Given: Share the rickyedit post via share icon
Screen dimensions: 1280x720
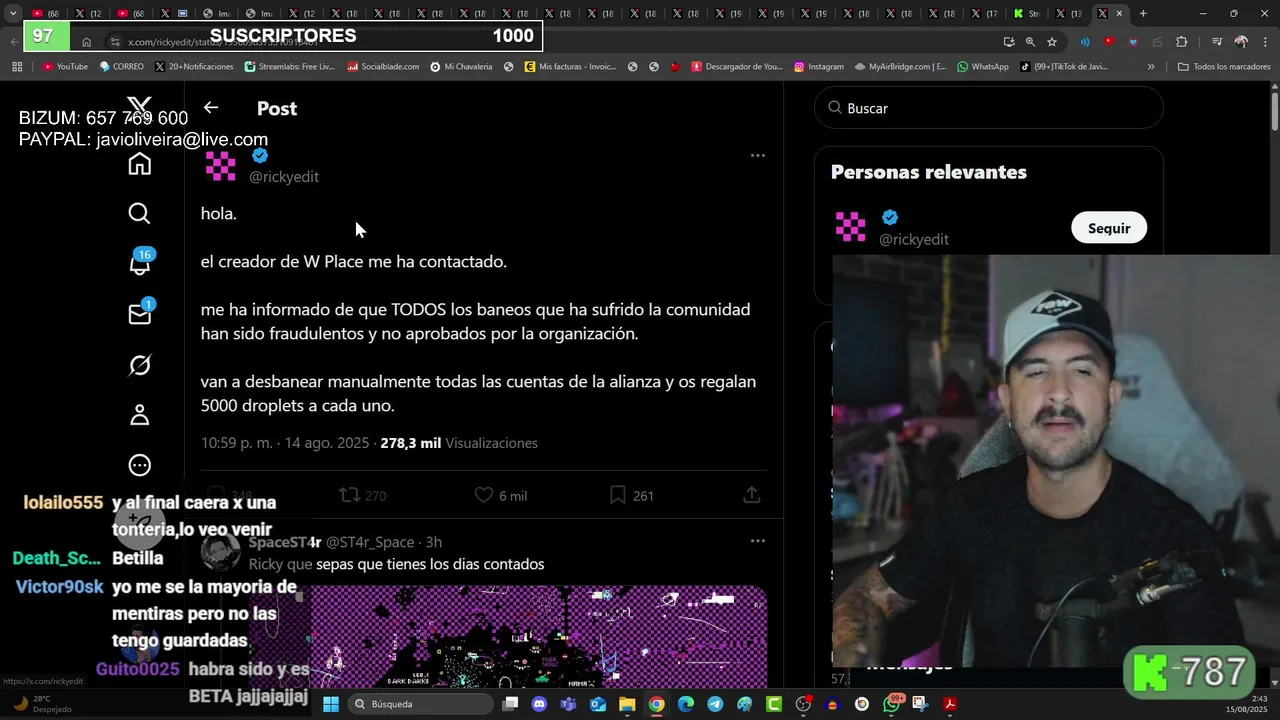Looking at the screenshot, I should (x=752, y=495).
